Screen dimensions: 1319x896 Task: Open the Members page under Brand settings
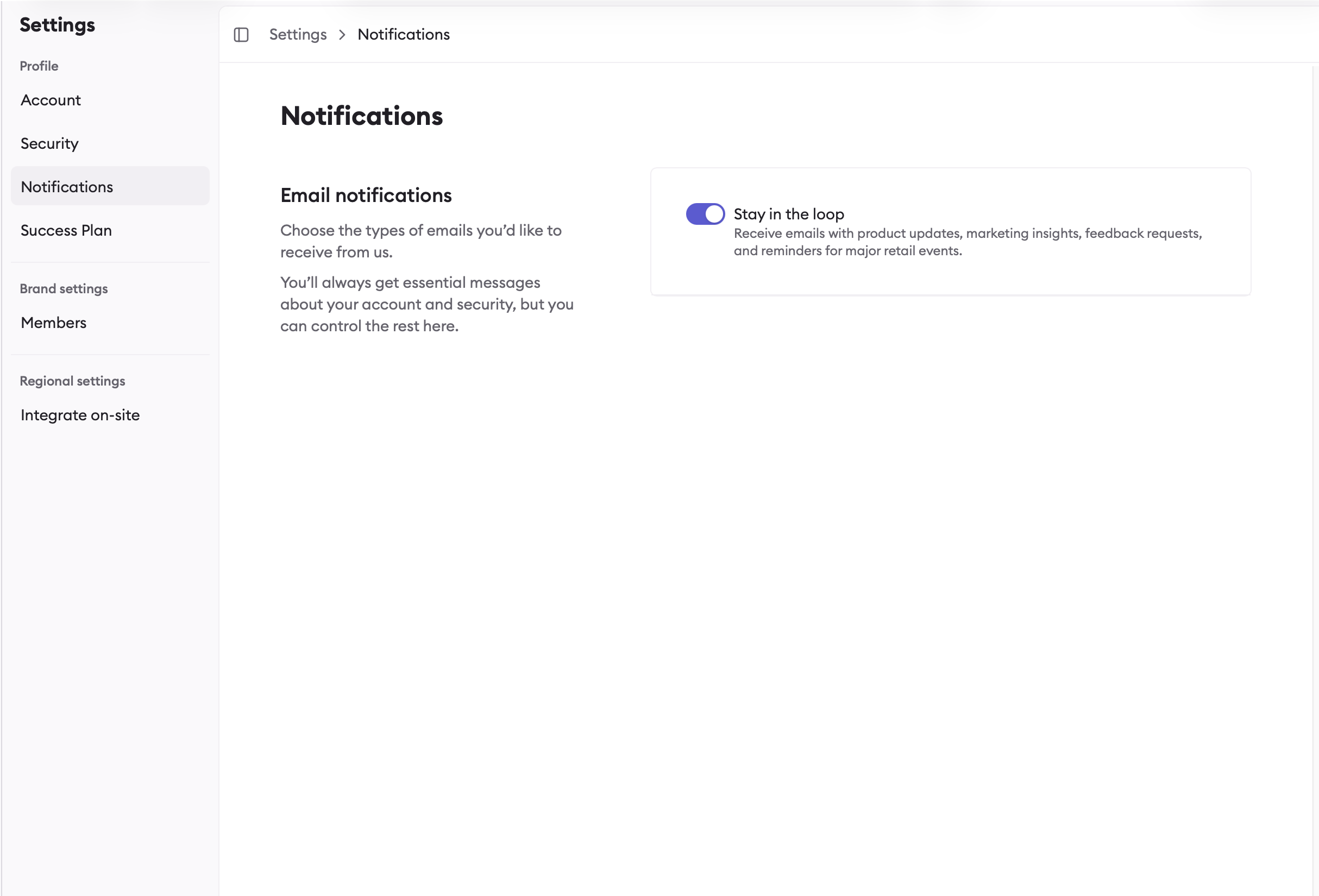[53, 323]
